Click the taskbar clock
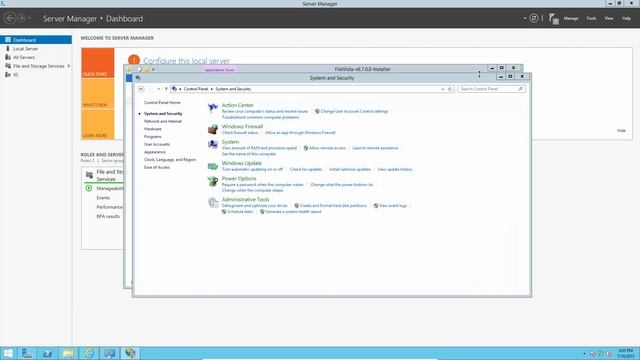 [x=626, y=353]
